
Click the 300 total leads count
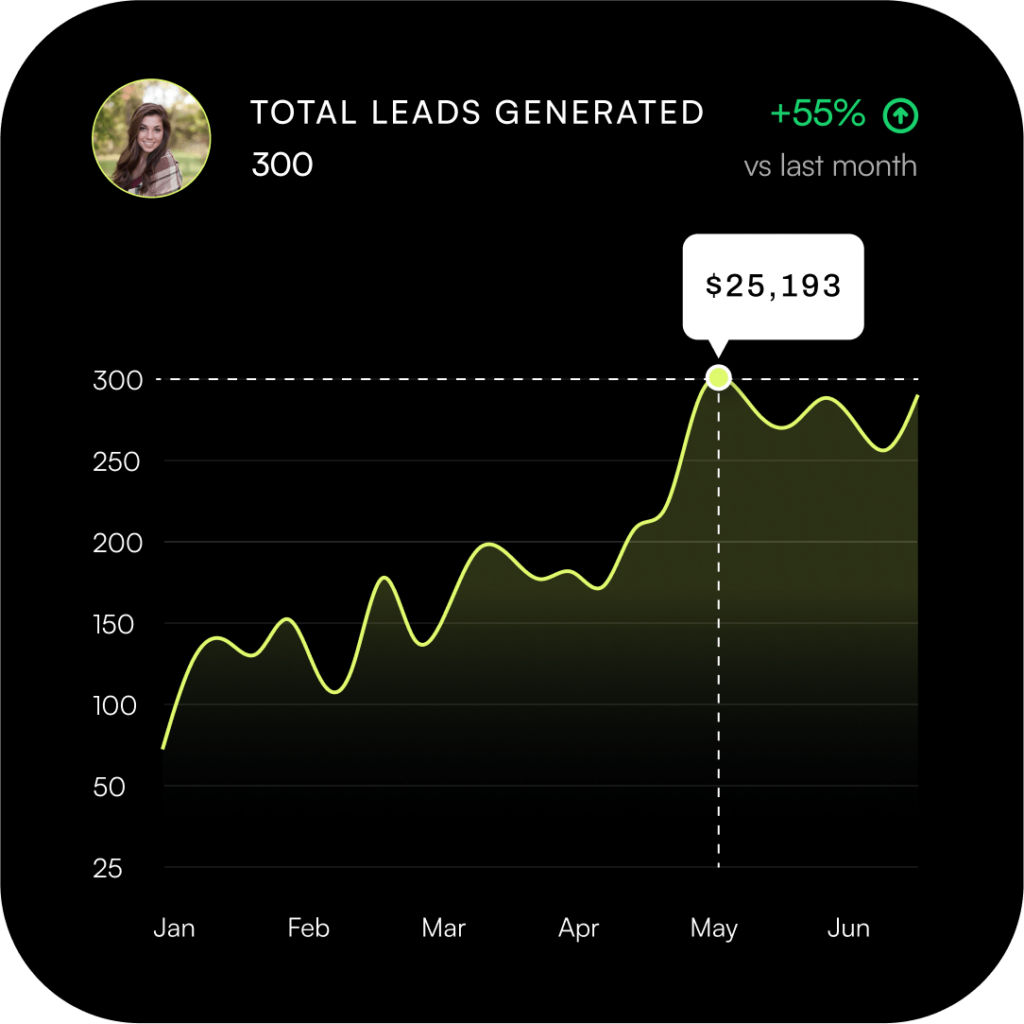(x=282, y=165)
